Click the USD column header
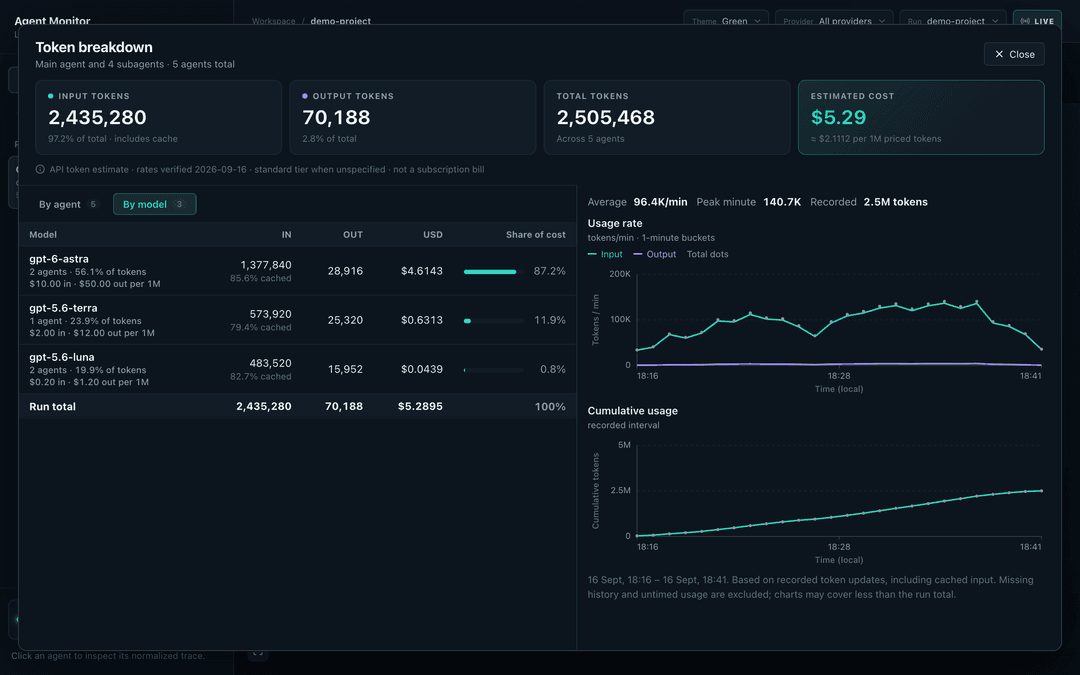The width and height of the screenshot is (1080, 675). (x=433, y=235)
